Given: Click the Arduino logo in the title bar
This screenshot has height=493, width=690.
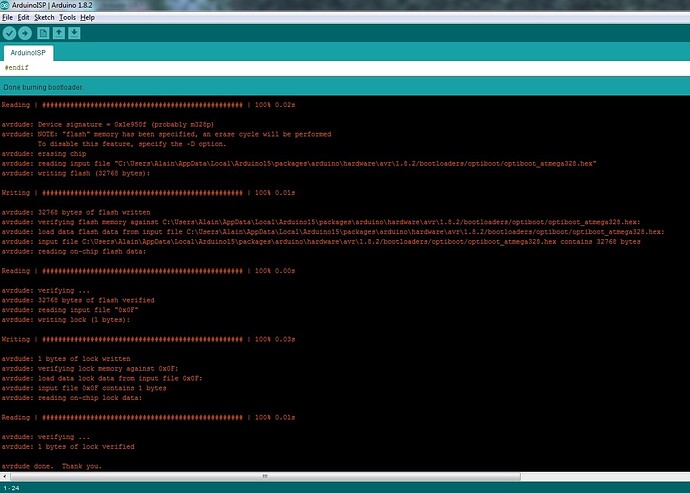Looking at the screenshot, I should [5, 5].
